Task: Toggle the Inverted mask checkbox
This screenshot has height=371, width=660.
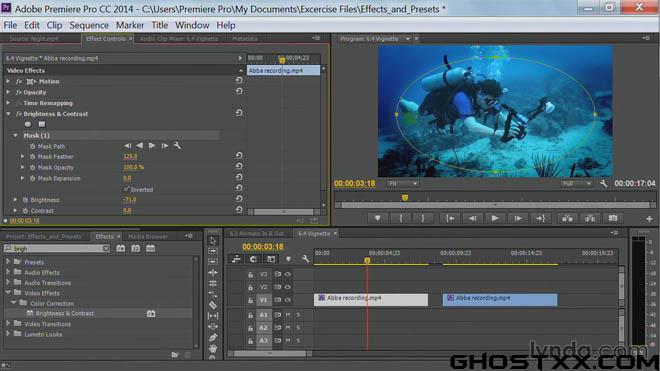Action: [x=126, y=190]
